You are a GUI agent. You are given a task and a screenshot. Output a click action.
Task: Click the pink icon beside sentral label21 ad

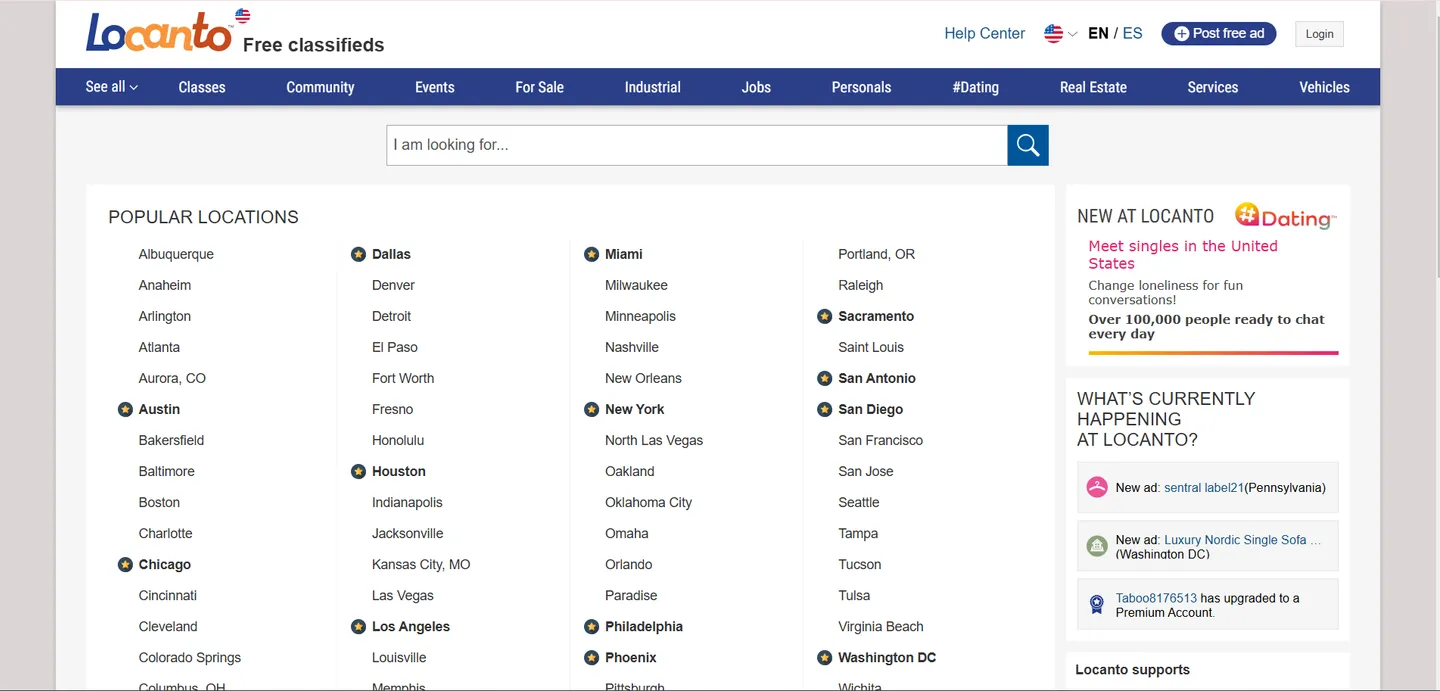(1097, 487)
